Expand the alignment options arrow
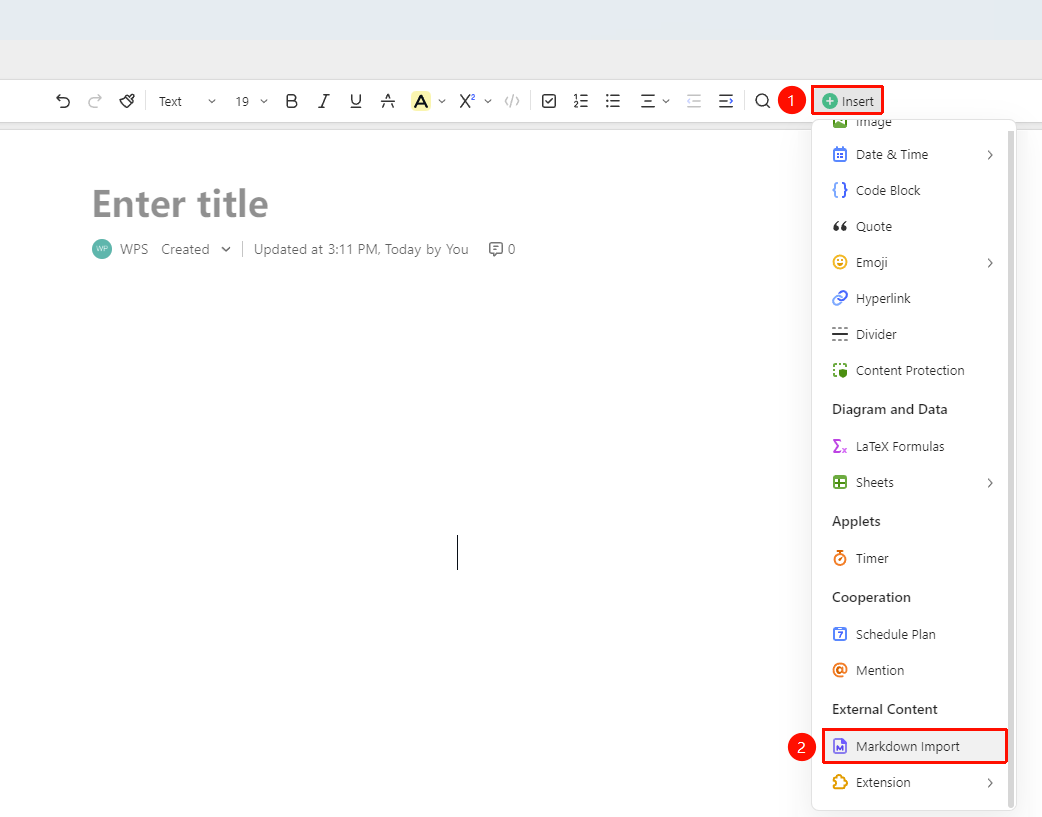The image size is (1042, 817). pyautogui.click(x=666, y=101)
